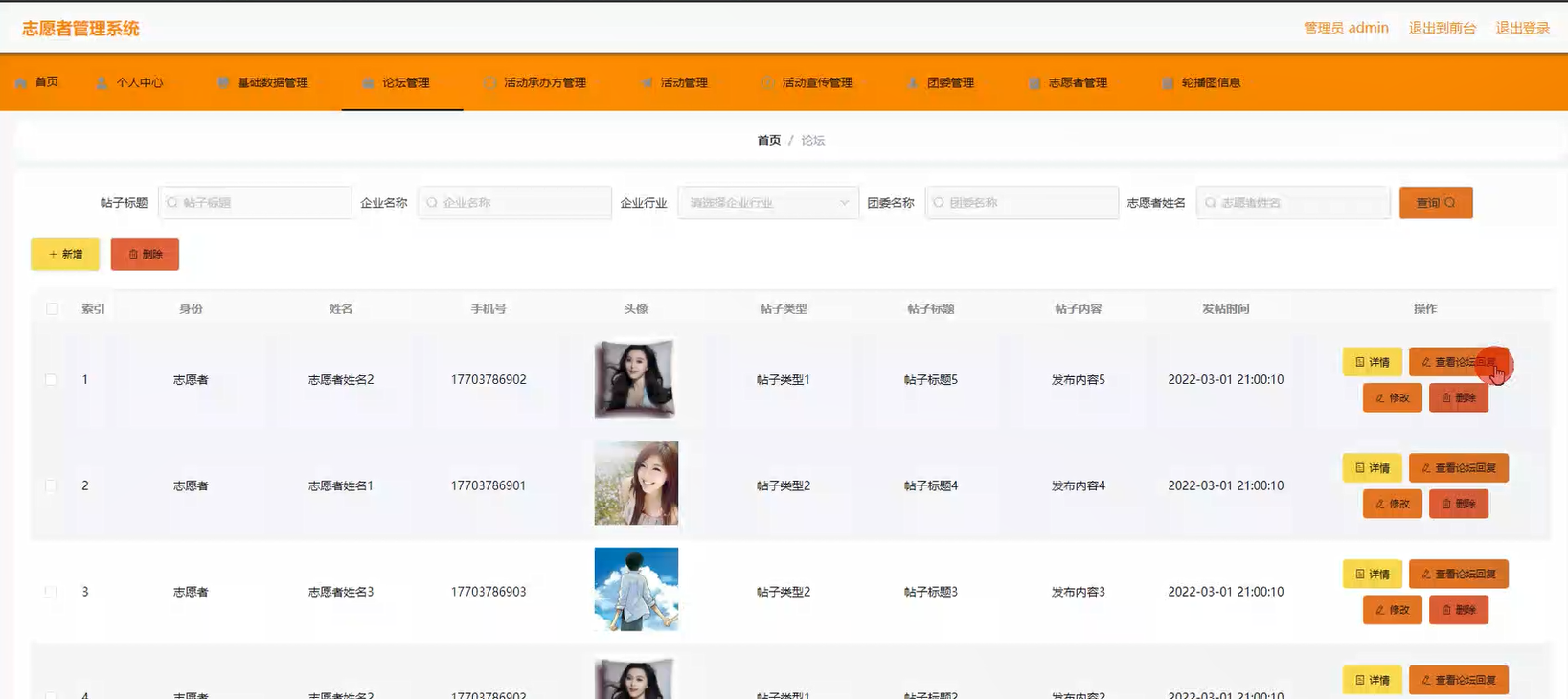Click the 志愿者管理系统 title
1568x699 pixels.
click(80, 29)
